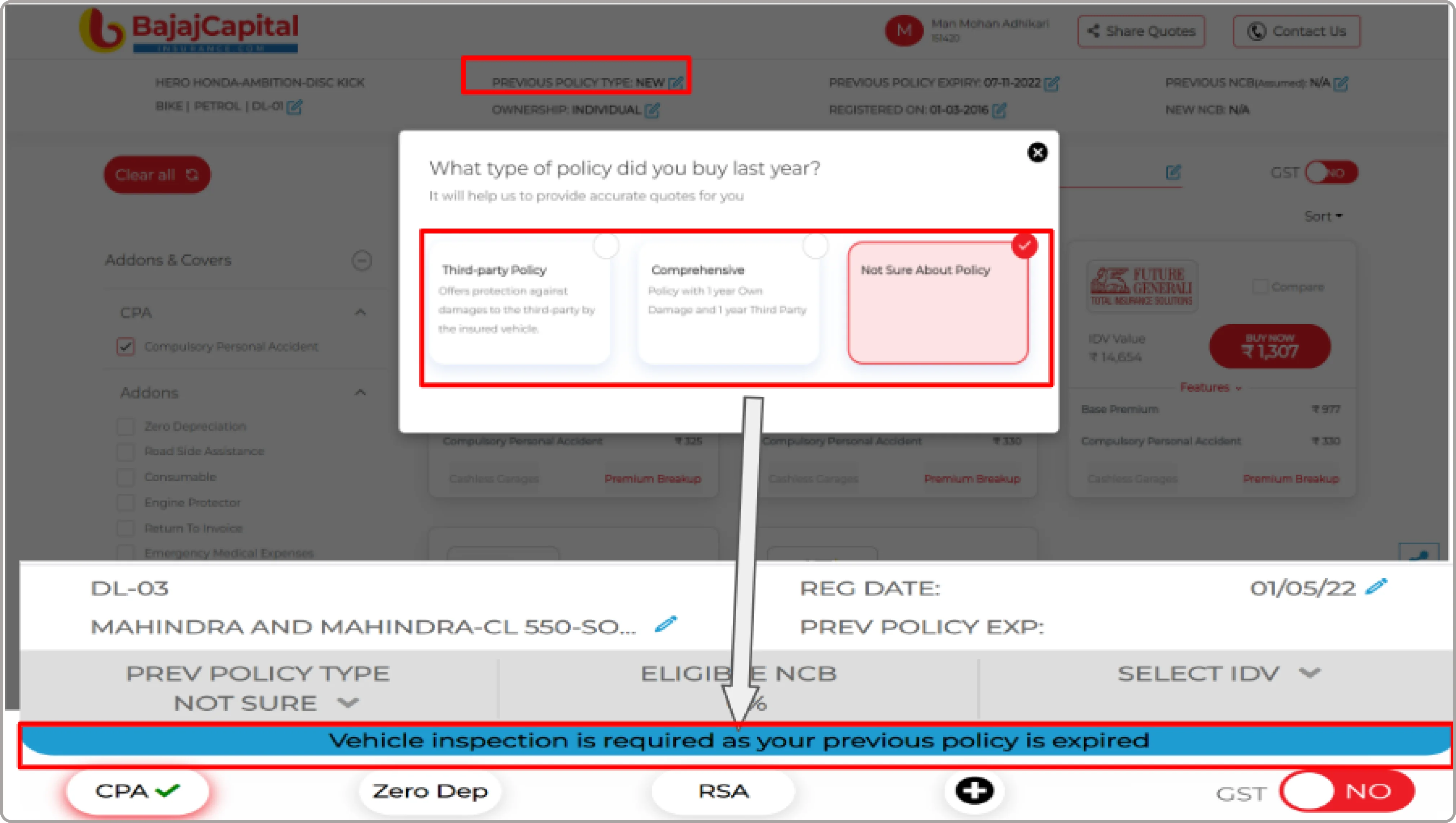Toggle the bottom GST NO switch
Image resolution: width=1456 pixels, height=823 pixels.
1347,791
